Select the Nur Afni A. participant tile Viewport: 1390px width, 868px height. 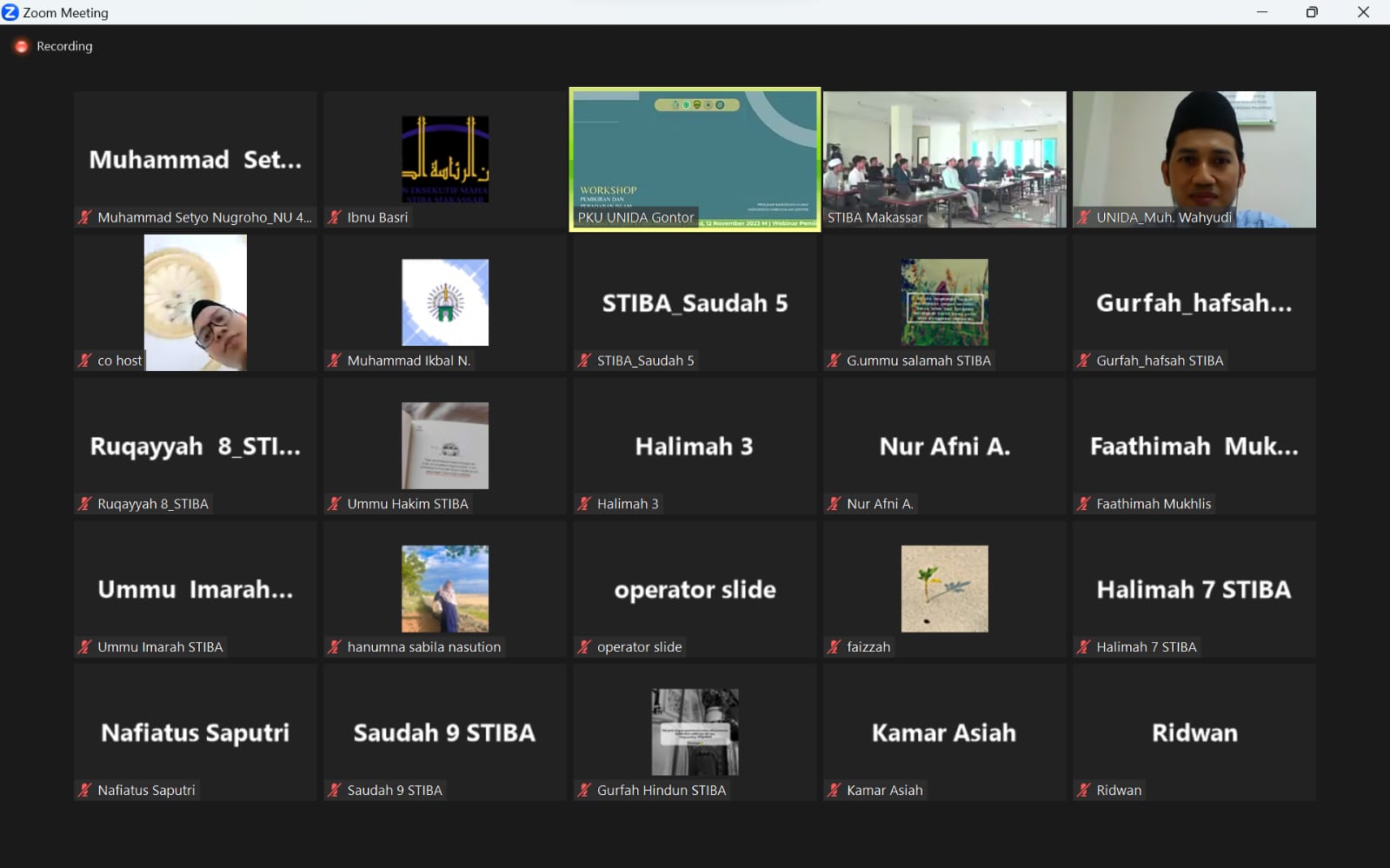point(944,446)
